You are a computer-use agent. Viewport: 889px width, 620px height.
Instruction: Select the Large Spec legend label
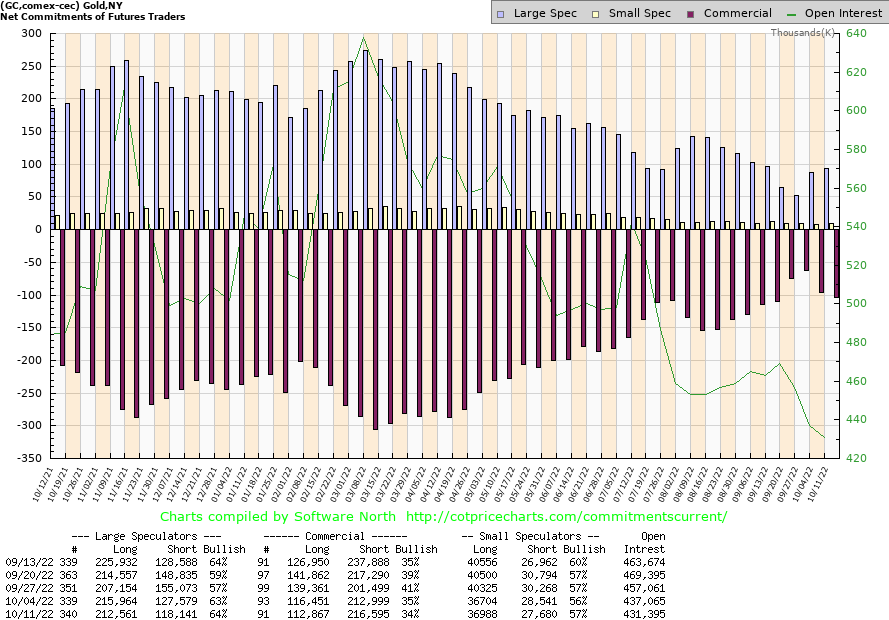tap(544, 13)
